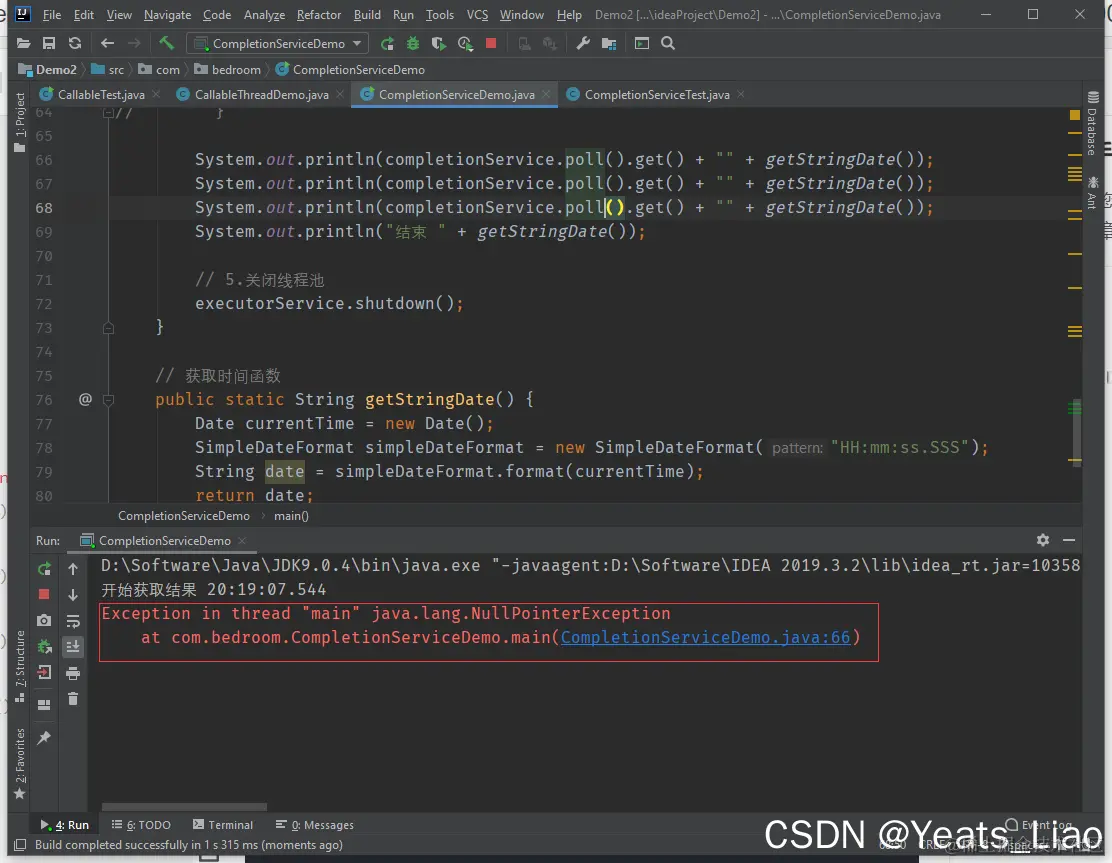The width and height of the screenshot is (1112, 863).
Task: Click the main() breadcrumb below editor
Action: (x=291, y=516)
